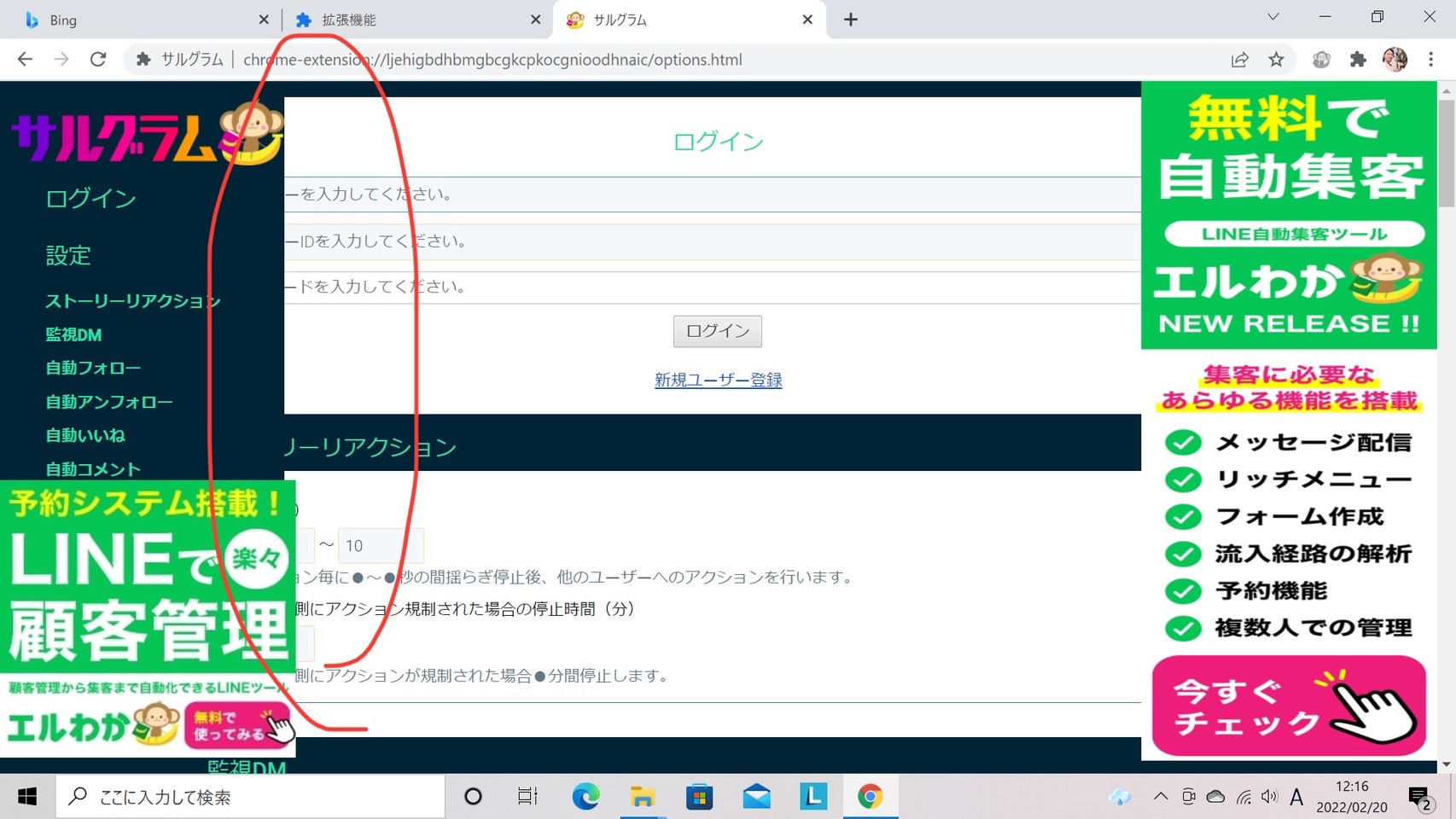Open Wi-Fi network settings tray icon
Screen dimensions: 1456x819
(x=1243, y=797)
